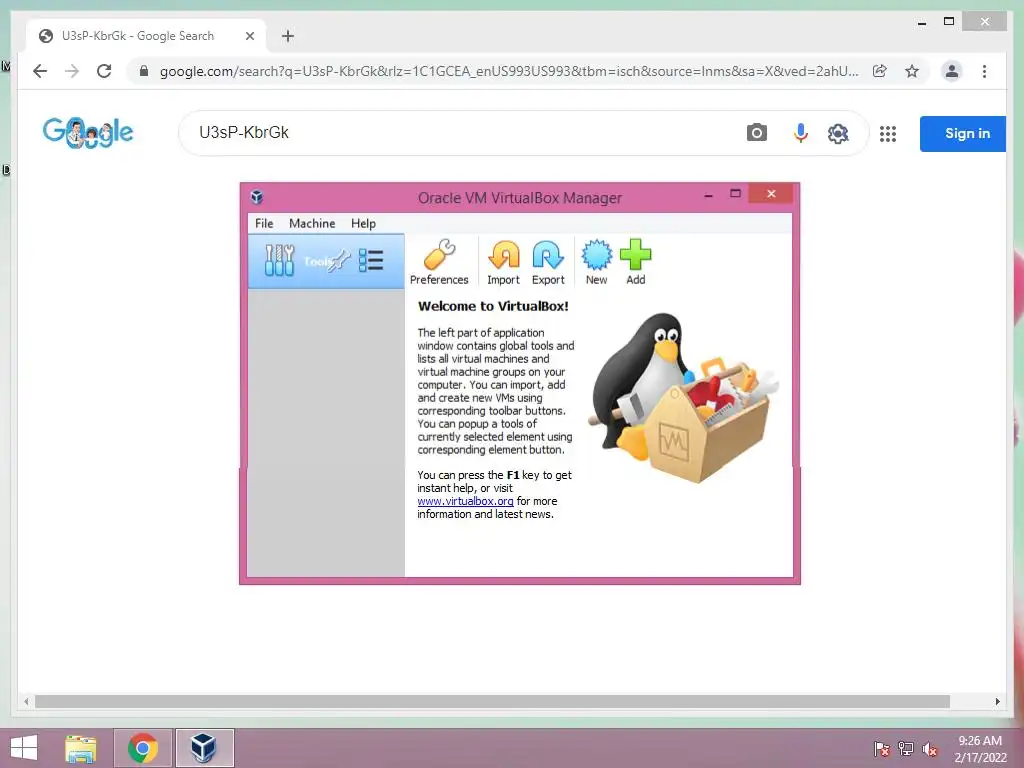Click the horizontal scrollbar track

point(492,701)
